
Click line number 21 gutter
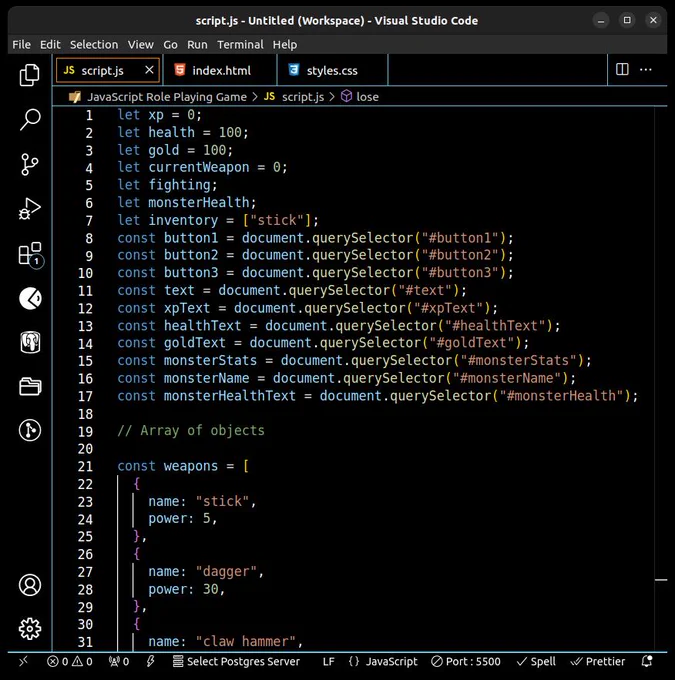[85, 466]
